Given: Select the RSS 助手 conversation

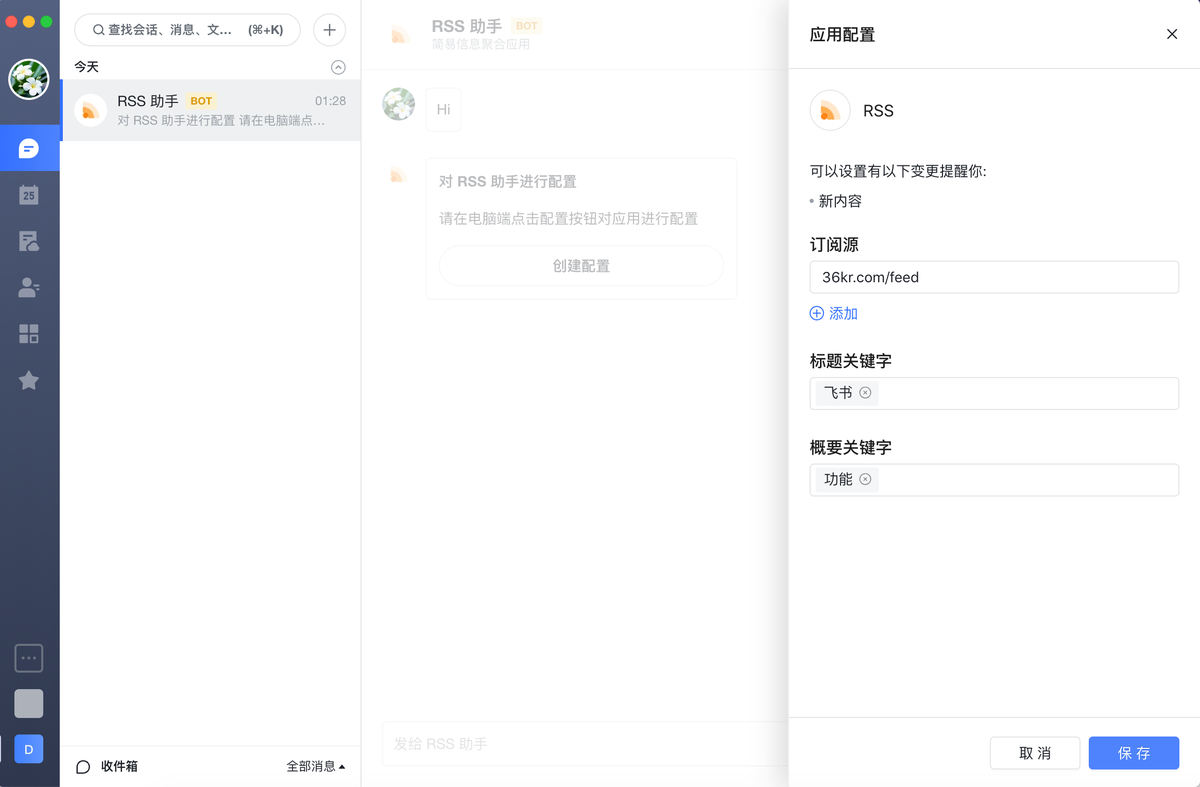Looking at the screenshot, I should pyautogui.click(x=211, y=110).
